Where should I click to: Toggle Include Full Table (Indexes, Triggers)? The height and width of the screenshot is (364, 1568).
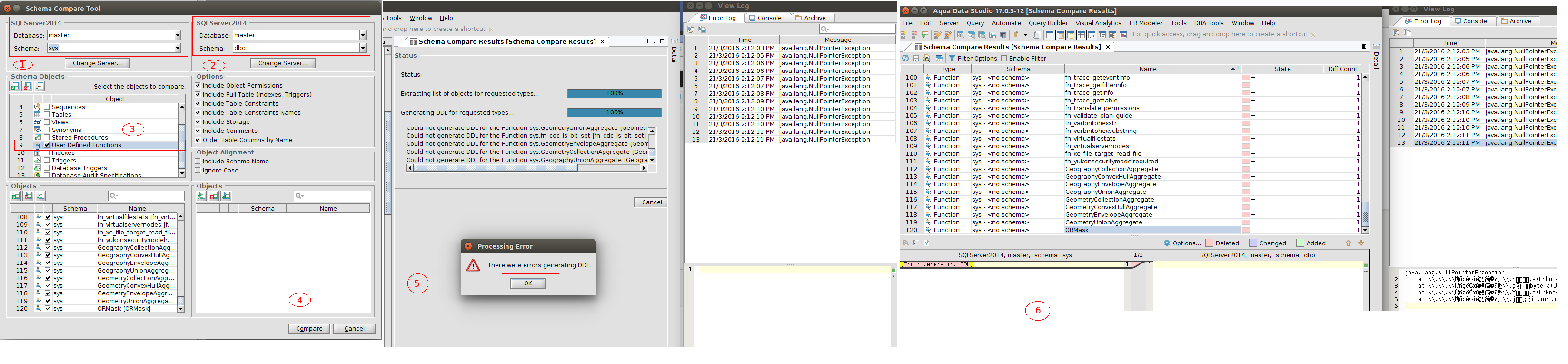click(x=198, y=94)
